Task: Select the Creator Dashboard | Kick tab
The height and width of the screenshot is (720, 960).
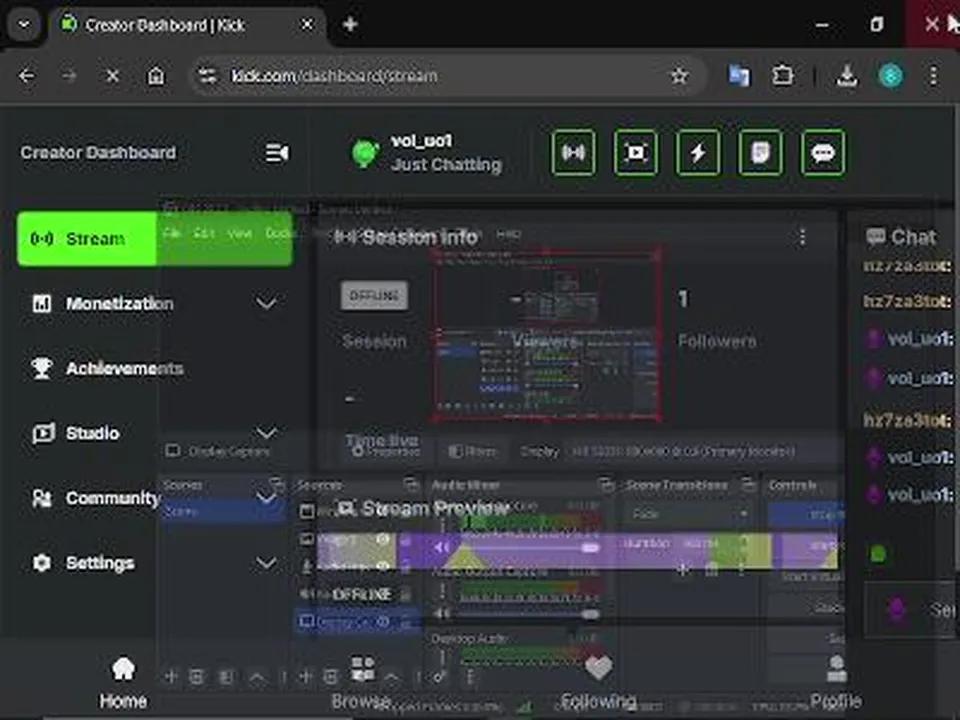Action: [x=187, y=25]
